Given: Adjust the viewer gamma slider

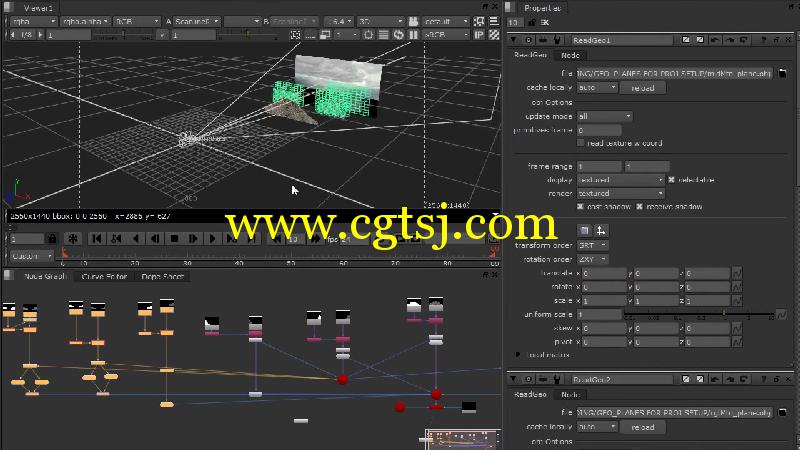Looking at the screenshot, I should pyautogui.click(x=247, y=35).
